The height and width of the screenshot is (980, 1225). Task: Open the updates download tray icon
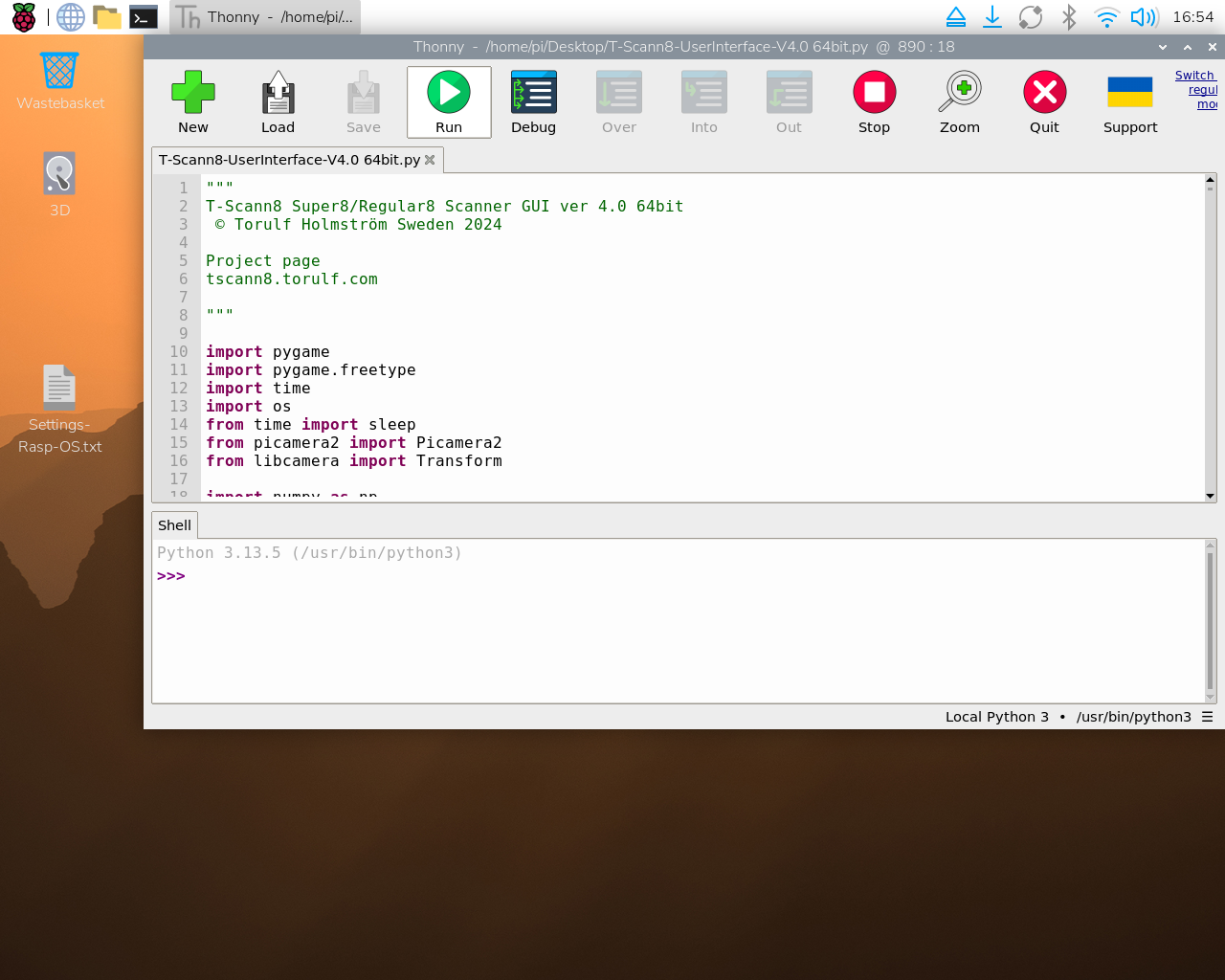point(992,17)
